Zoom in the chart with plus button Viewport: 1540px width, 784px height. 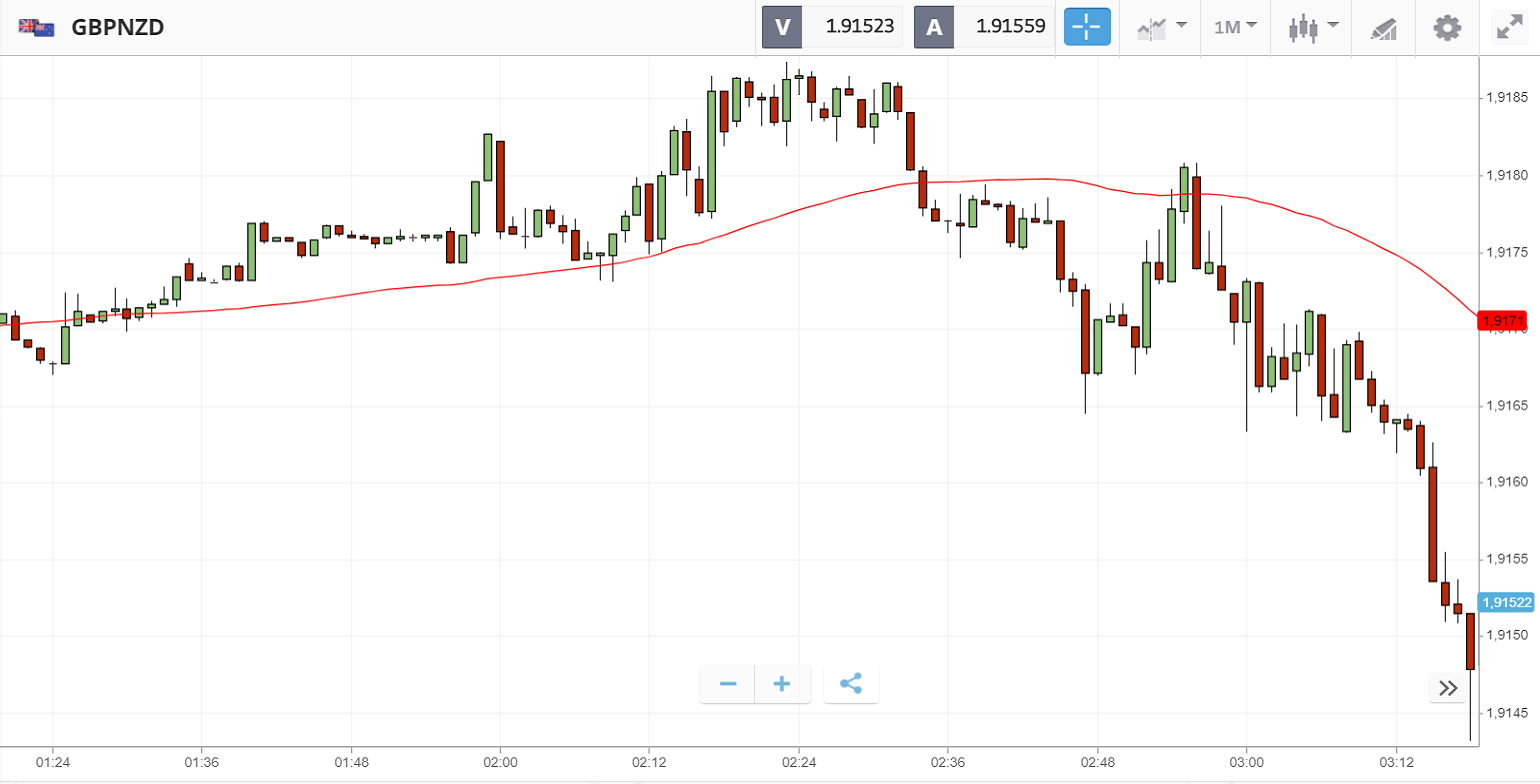tap(782, 684)
